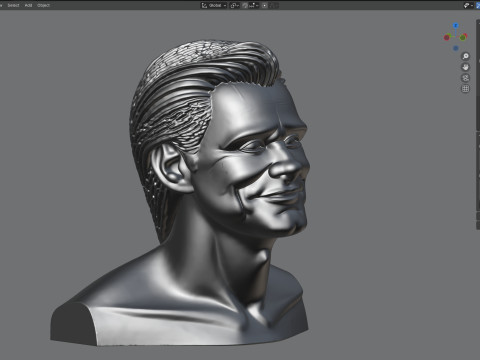
Task: Switch perspective/orthographic with the grid icon
Action: 466,89
